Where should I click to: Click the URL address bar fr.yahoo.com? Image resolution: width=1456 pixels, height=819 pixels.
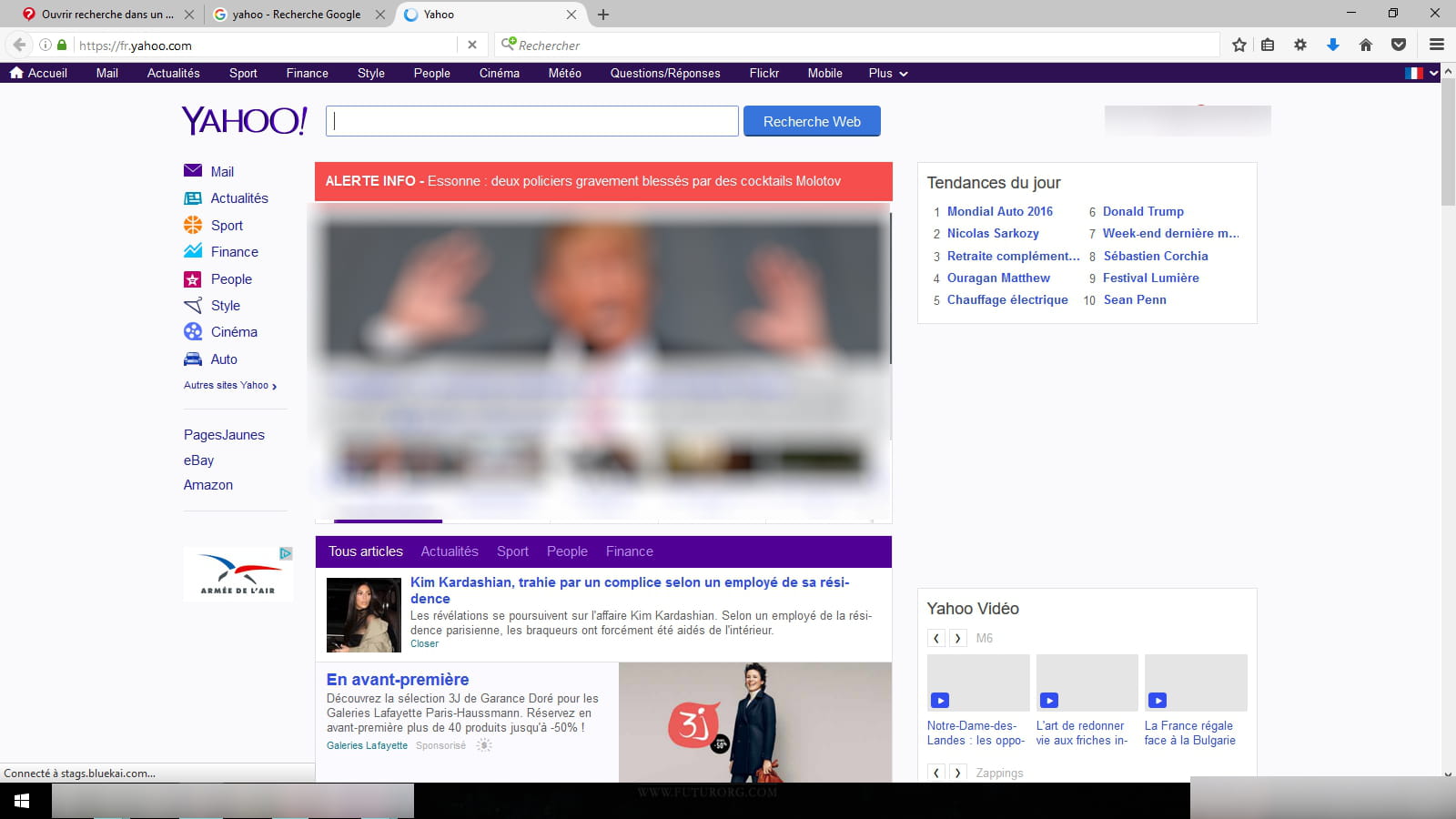pos(264,45)
